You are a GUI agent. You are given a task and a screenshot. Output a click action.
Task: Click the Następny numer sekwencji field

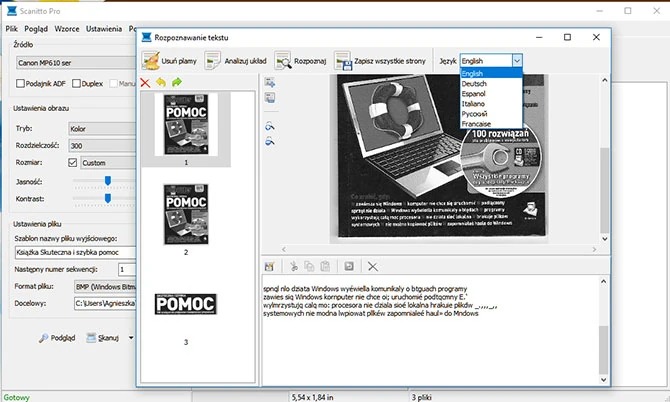[127, 270]
